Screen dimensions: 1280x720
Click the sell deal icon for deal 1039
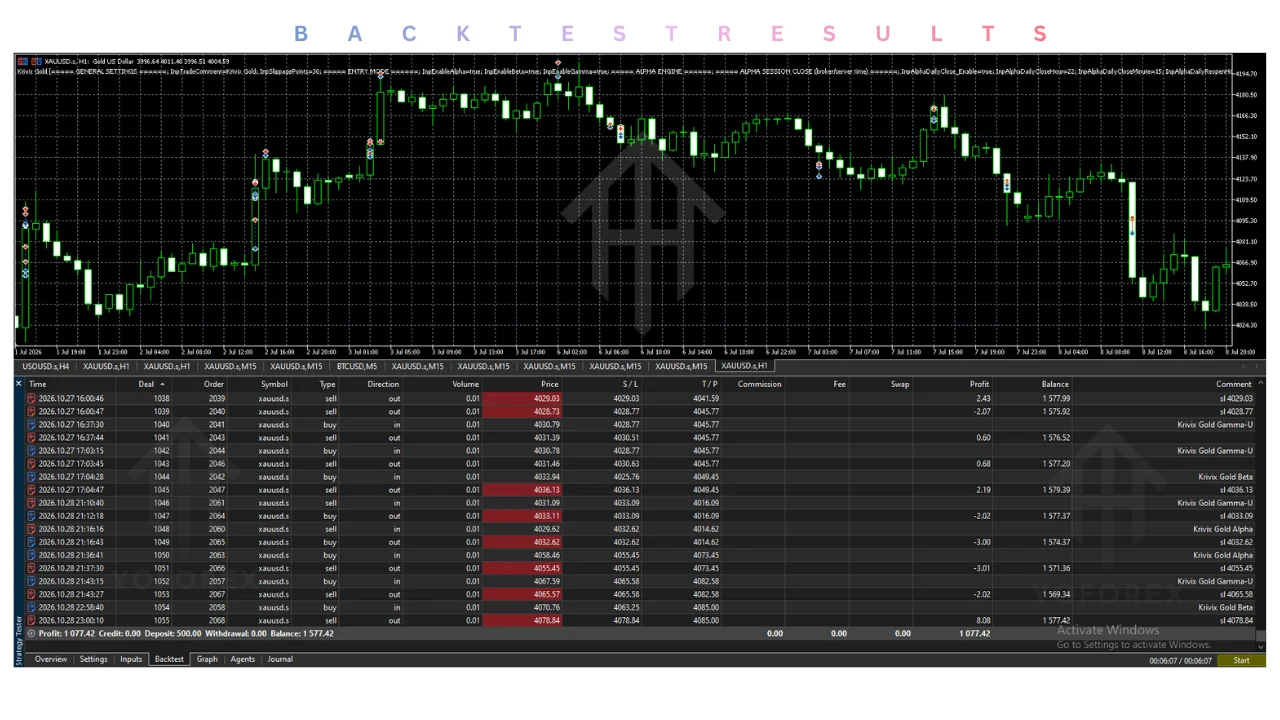[31, 411]
